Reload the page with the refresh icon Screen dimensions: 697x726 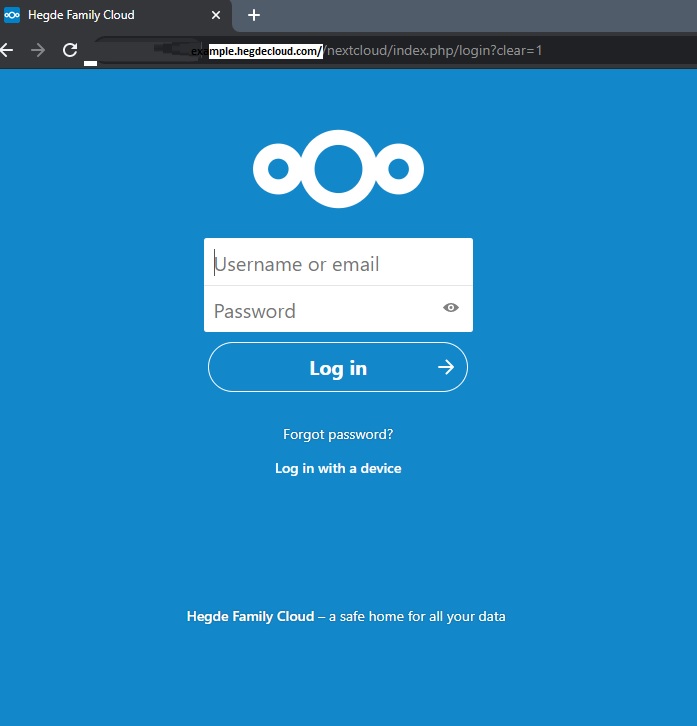point(70,50)
